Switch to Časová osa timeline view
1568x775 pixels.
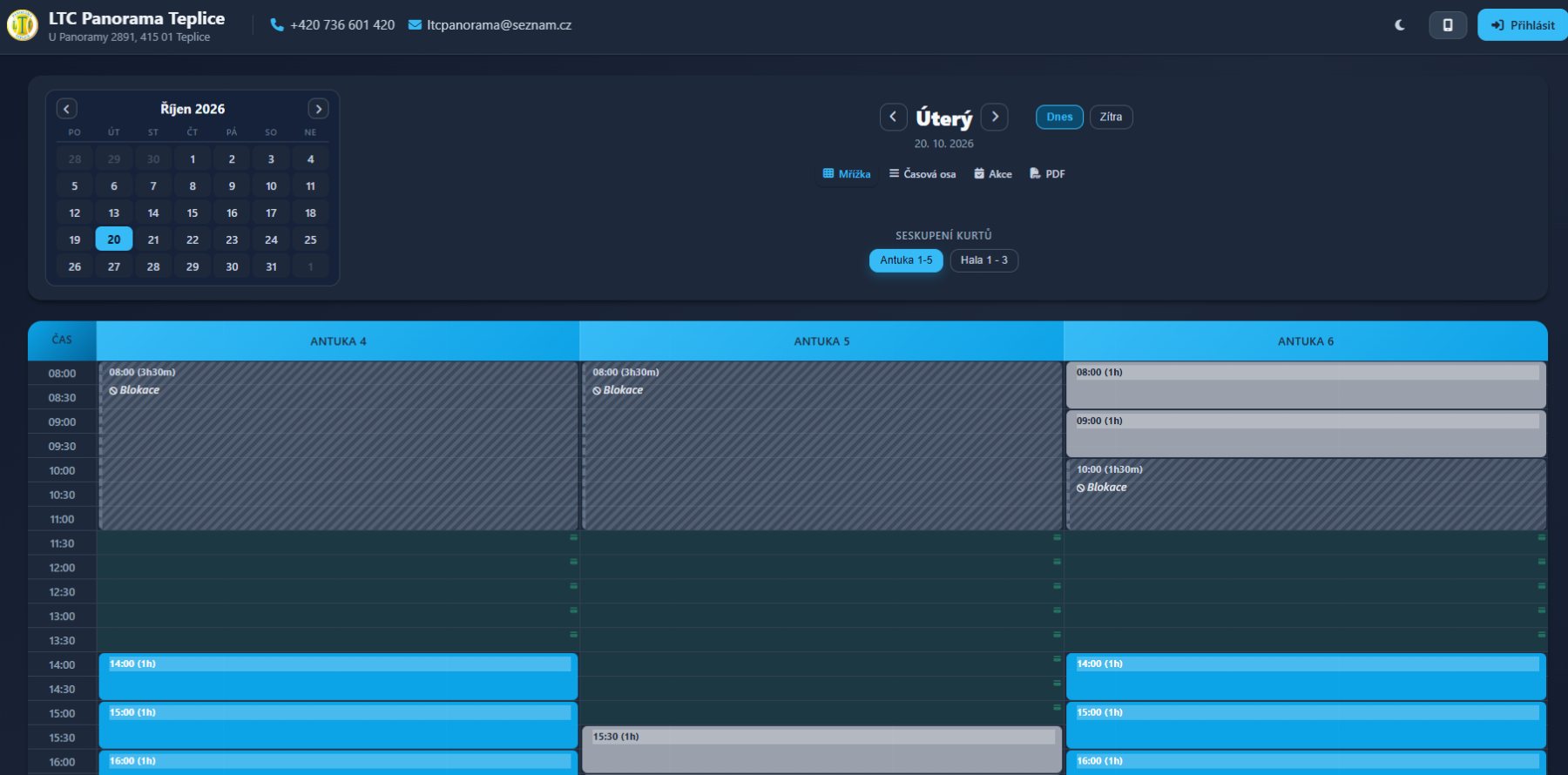pos(923,174)
